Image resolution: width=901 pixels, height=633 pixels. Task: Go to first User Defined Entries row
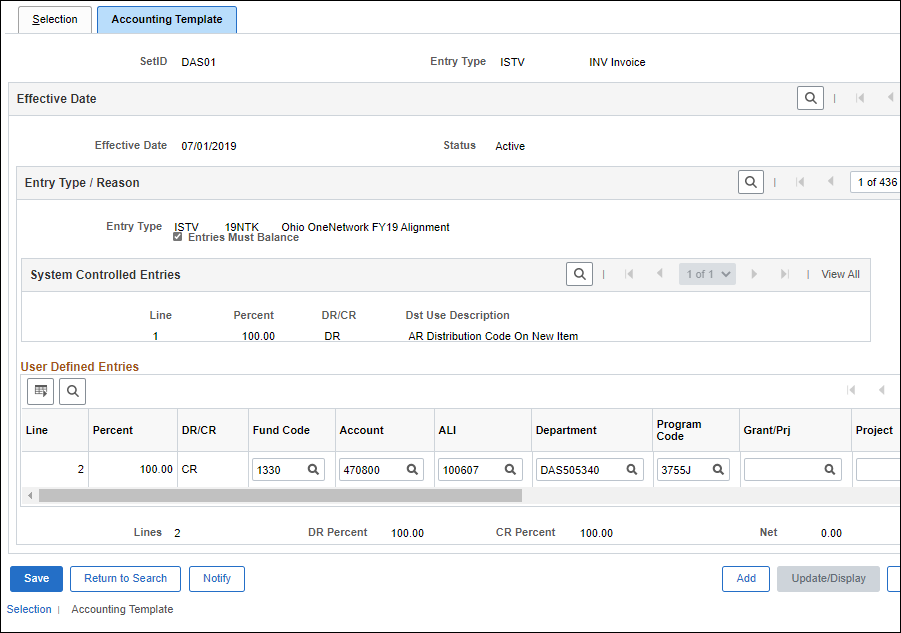coord(851,390)
